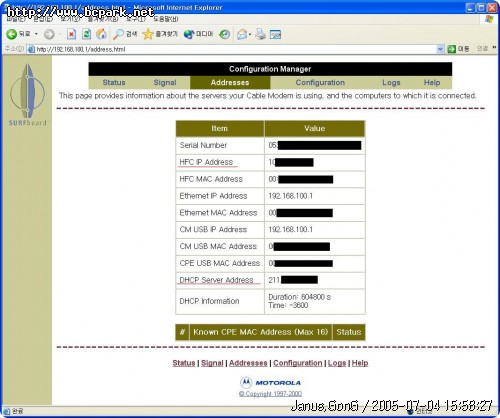Open the Home page icon

101,34
